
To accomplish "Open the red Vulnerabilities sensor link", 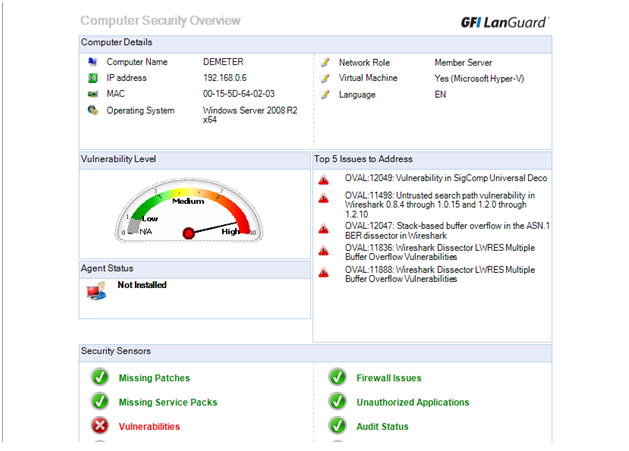I will [149, 427].
